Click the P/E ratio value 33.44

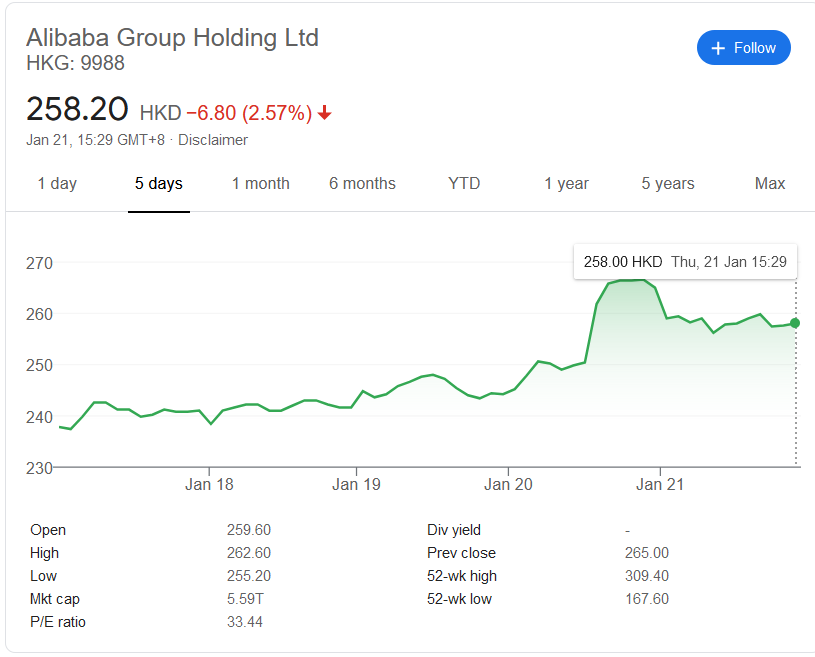(244, 622)
